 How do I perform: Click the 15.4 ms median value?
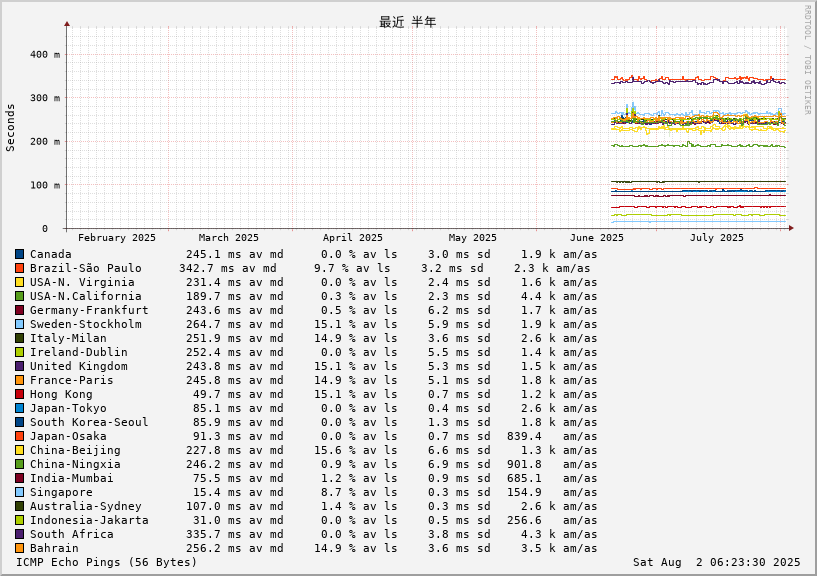click(x=218, y=493)
